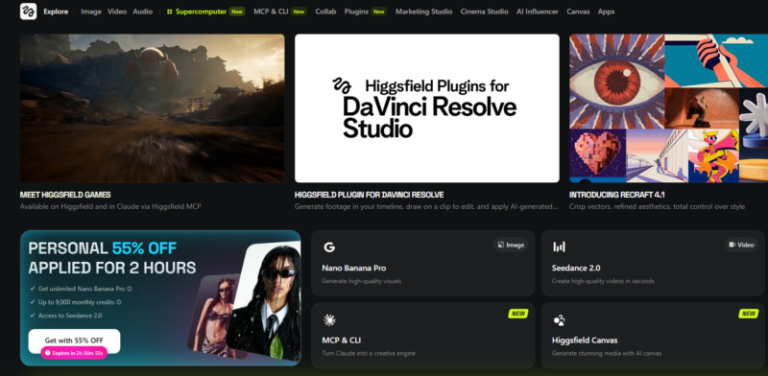Click the starburst icon on MCP & CLI card
Image resolution: width=768 pixels, height=376 pixels.
pos(329,320)
